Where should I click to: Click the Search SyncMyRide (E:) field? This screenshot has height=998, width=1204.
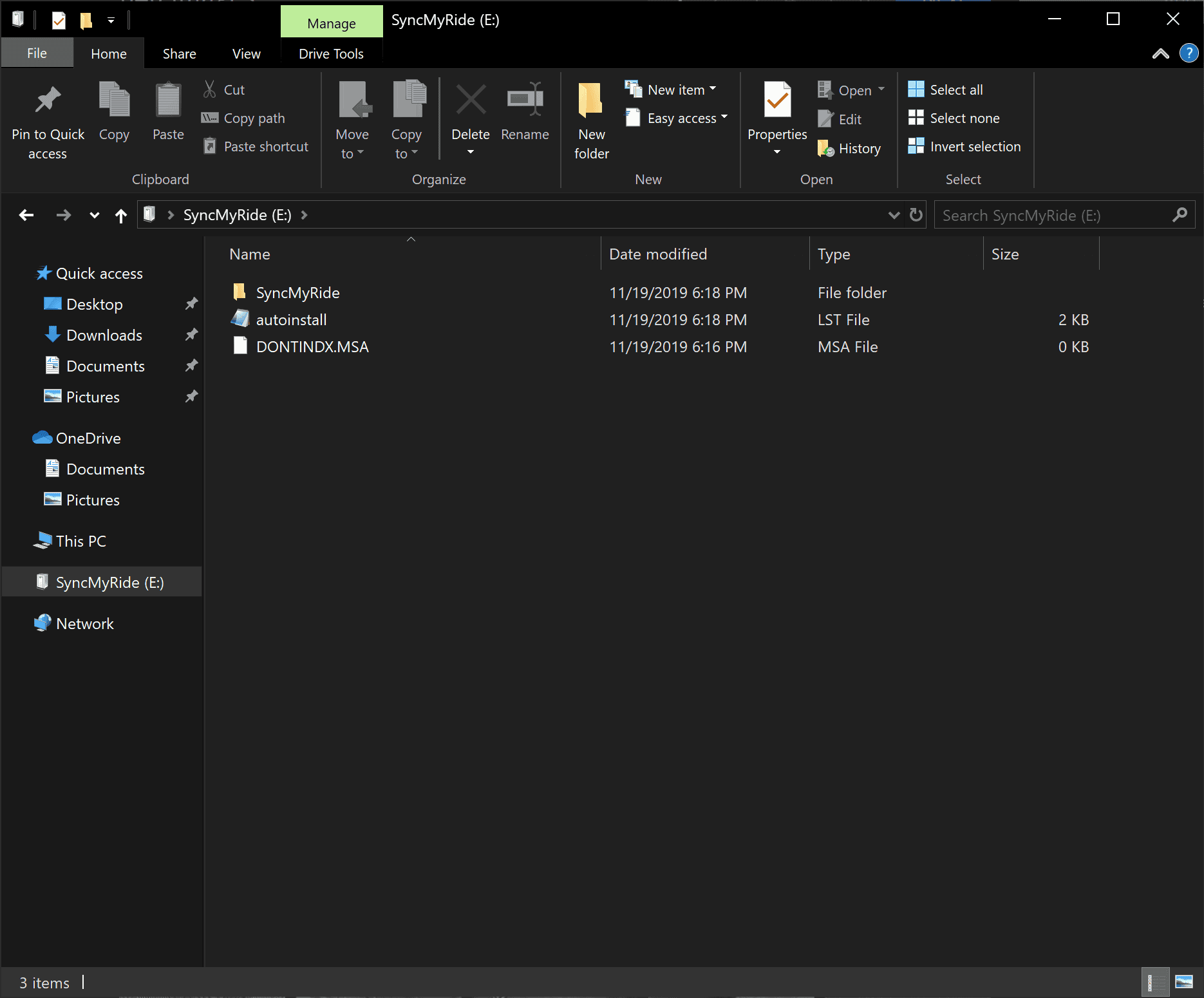(1053, 216)
